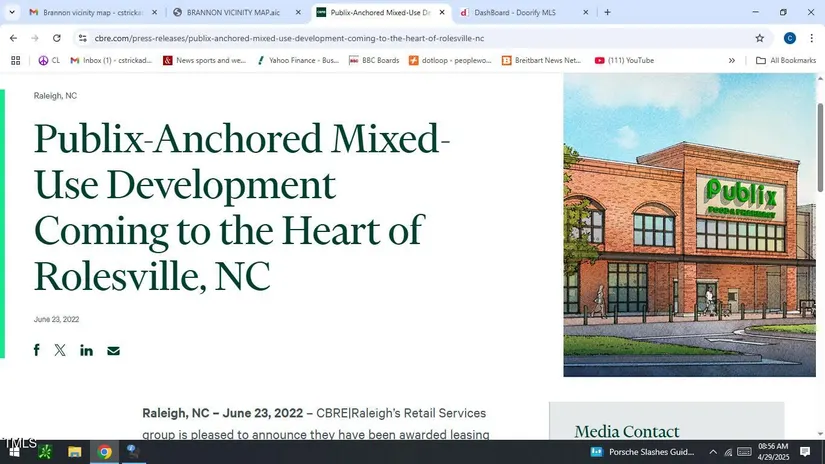Open the app right of Chrome in taskbar

click(x=133, y=452)
